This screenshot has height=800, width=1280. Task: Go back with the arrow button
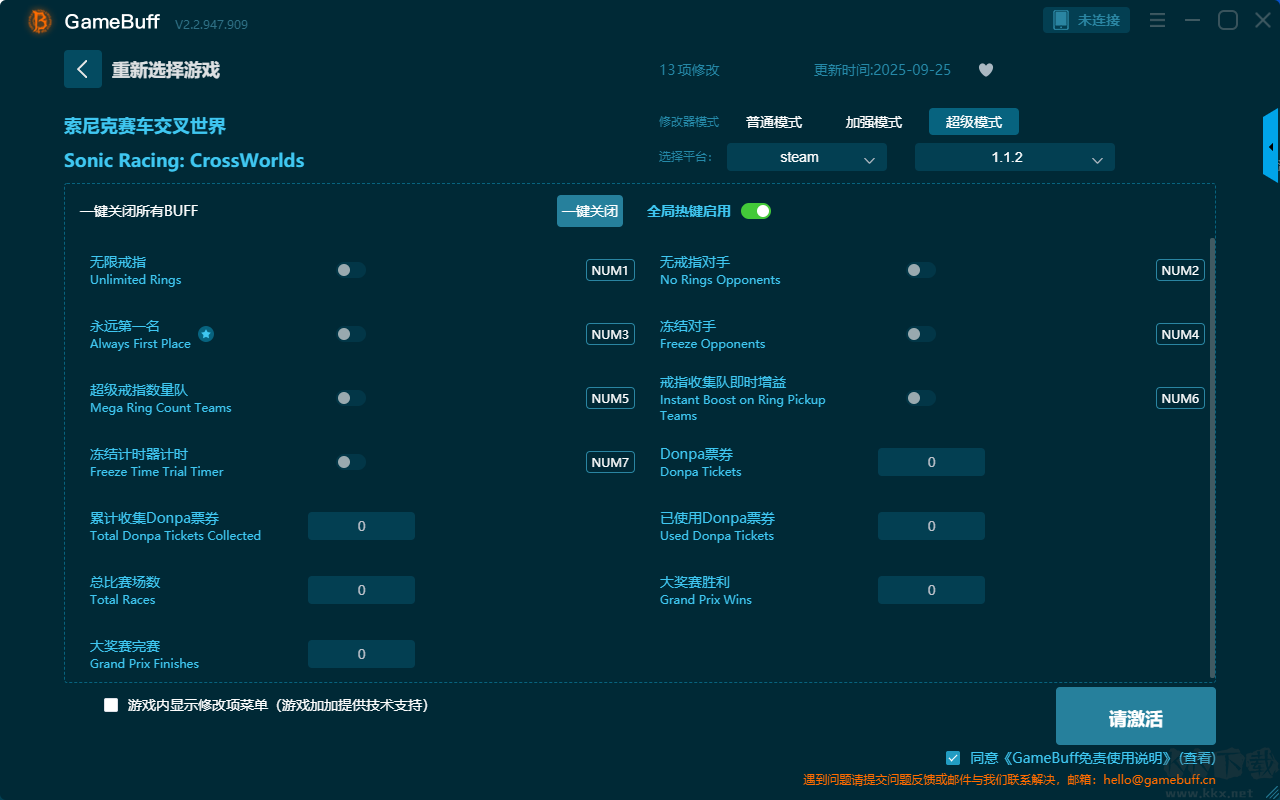tap(83, 69)
